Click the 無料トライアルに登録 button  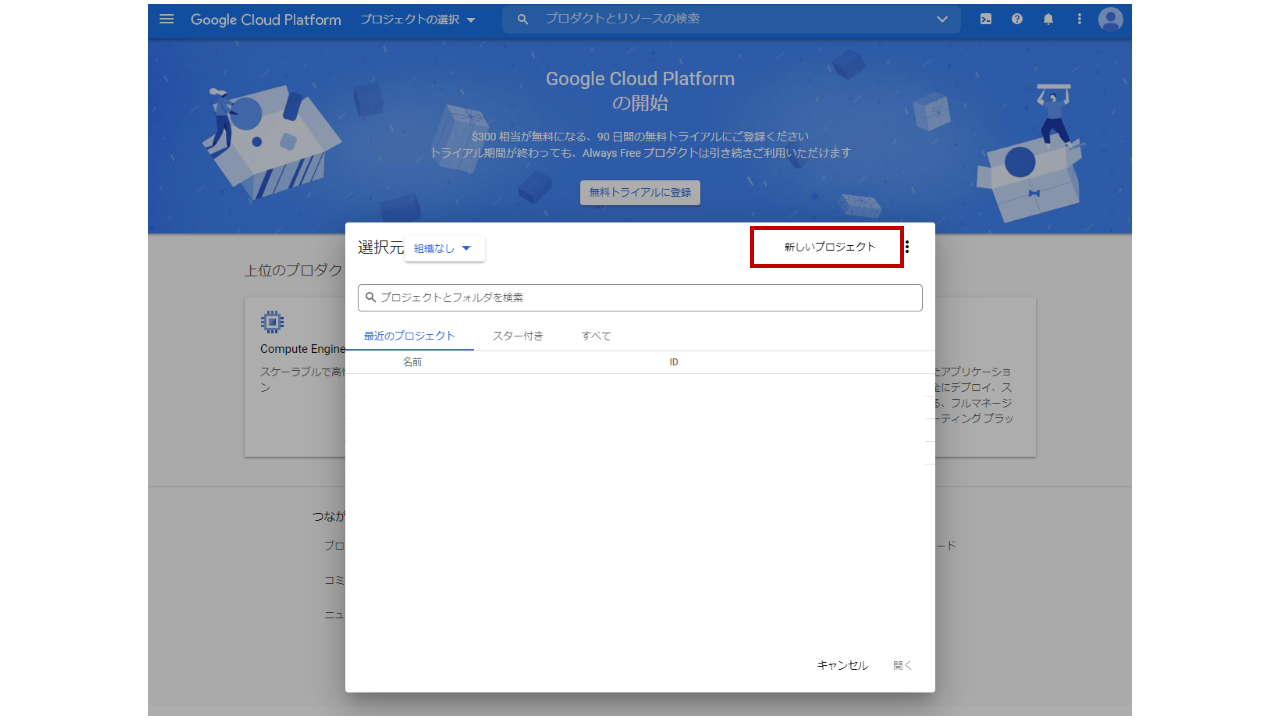coord(640,192)
